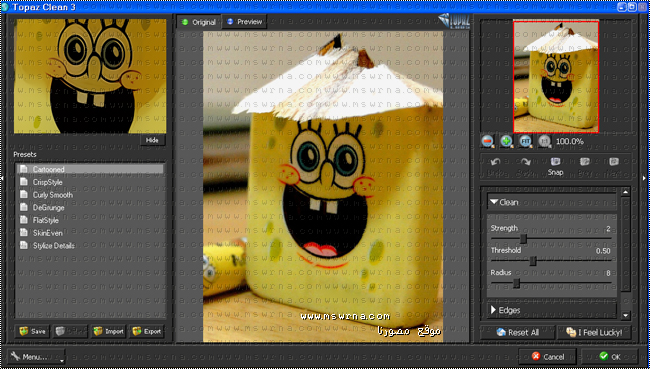Screen dimensions: 650x369
Task: Collapse the left presets panel arrow
Action: [2, 178]
